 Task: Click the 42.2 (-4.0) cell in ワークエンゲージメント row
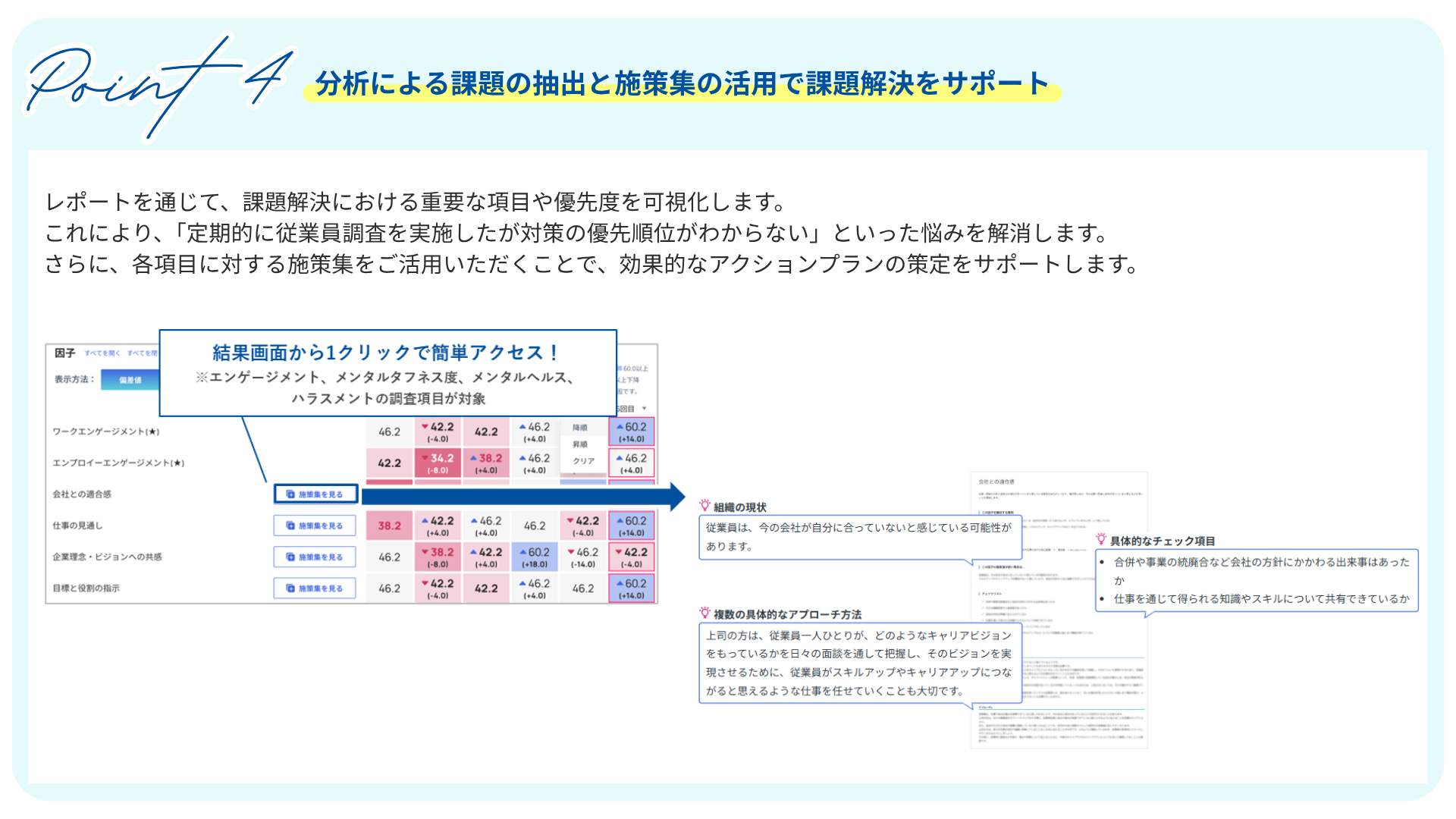[438, 431]
